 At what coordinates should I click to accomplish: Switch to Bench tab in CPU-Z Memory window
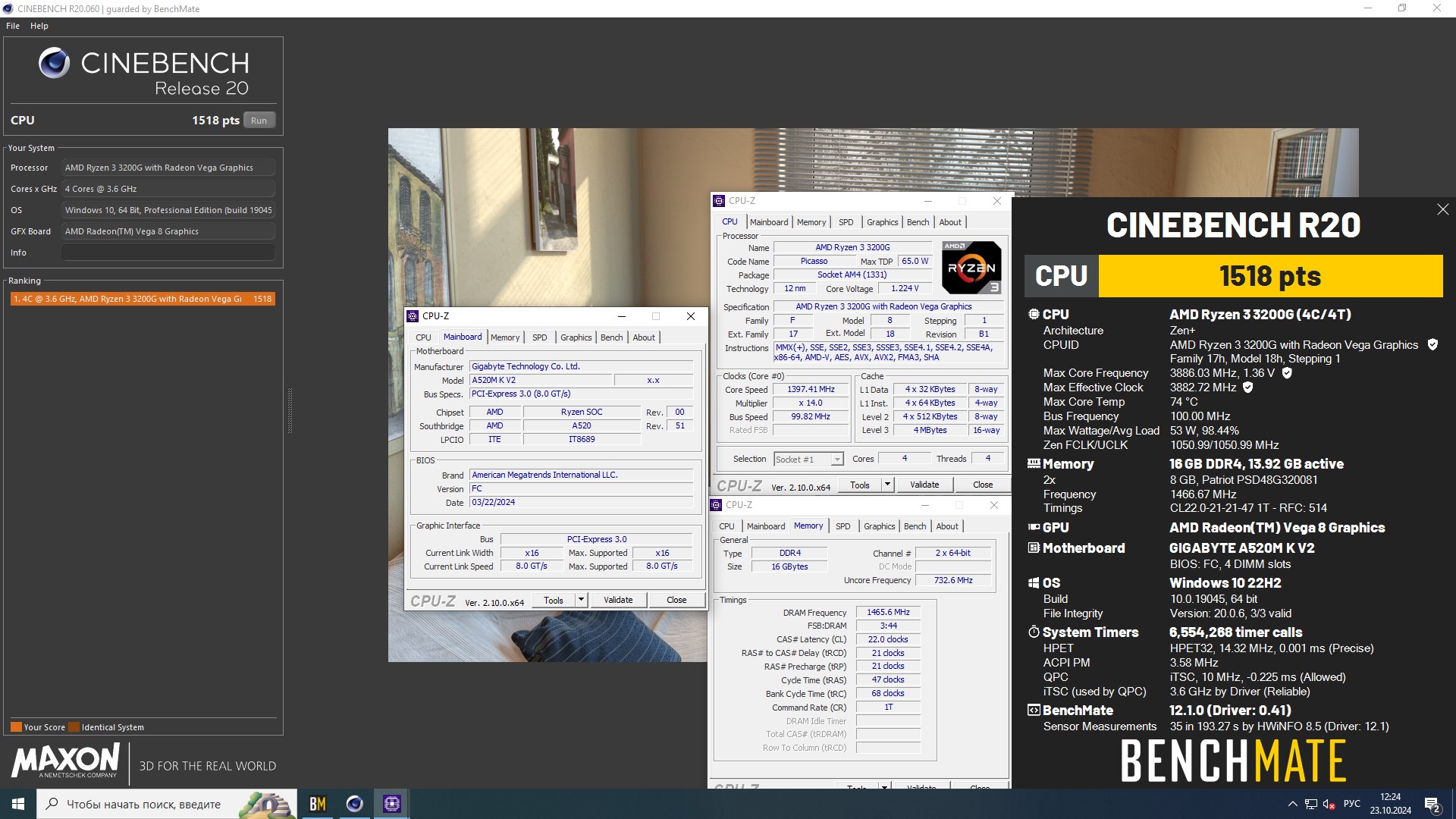(x=915, y=526)
